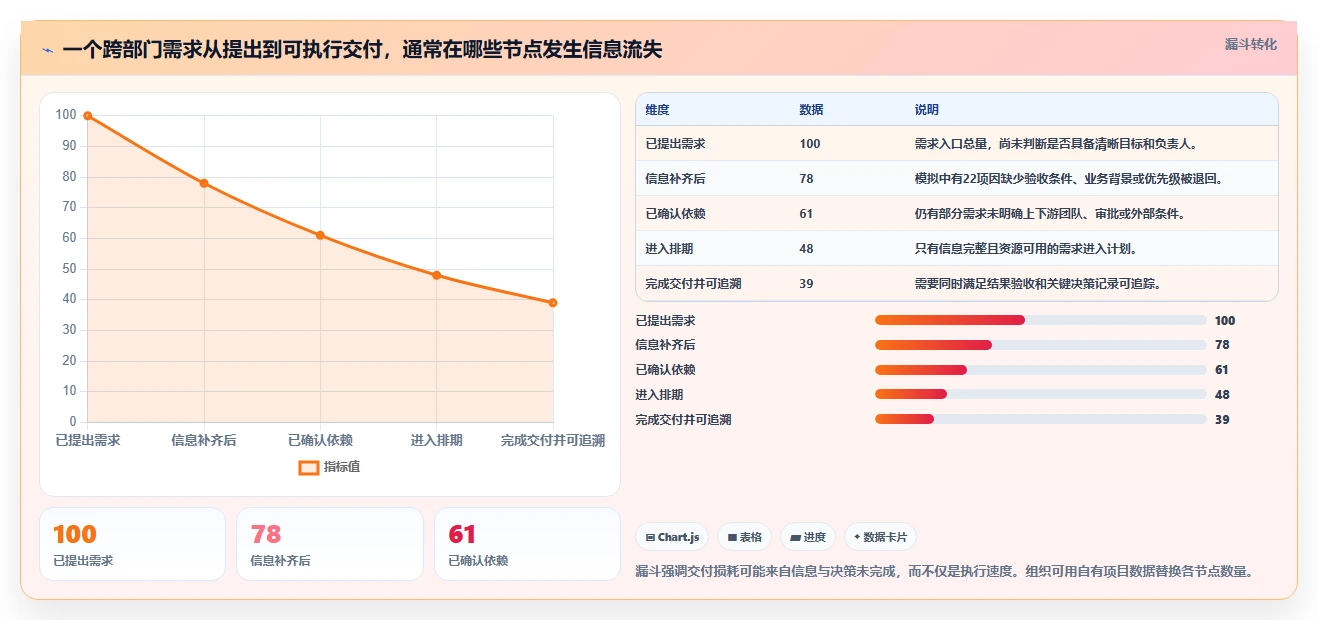
Task: Click the lightning icon beside the title
Action: [47, 50]
